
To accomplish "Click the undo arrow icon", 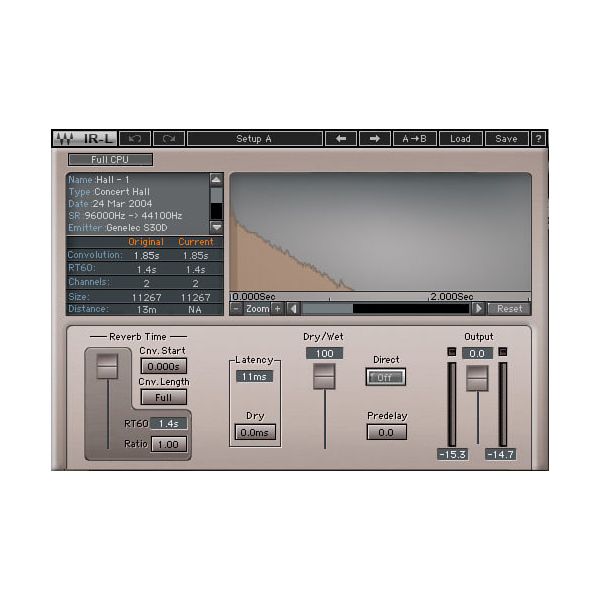I will [135, 139].
